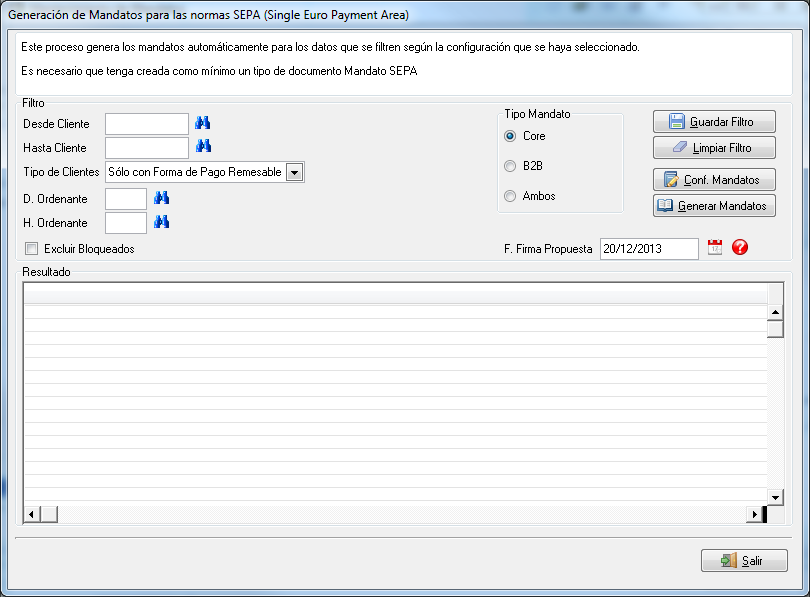Click binoculars icon next to H. Ordenante
Screen dimensions: 810x597
click(162, 222)
